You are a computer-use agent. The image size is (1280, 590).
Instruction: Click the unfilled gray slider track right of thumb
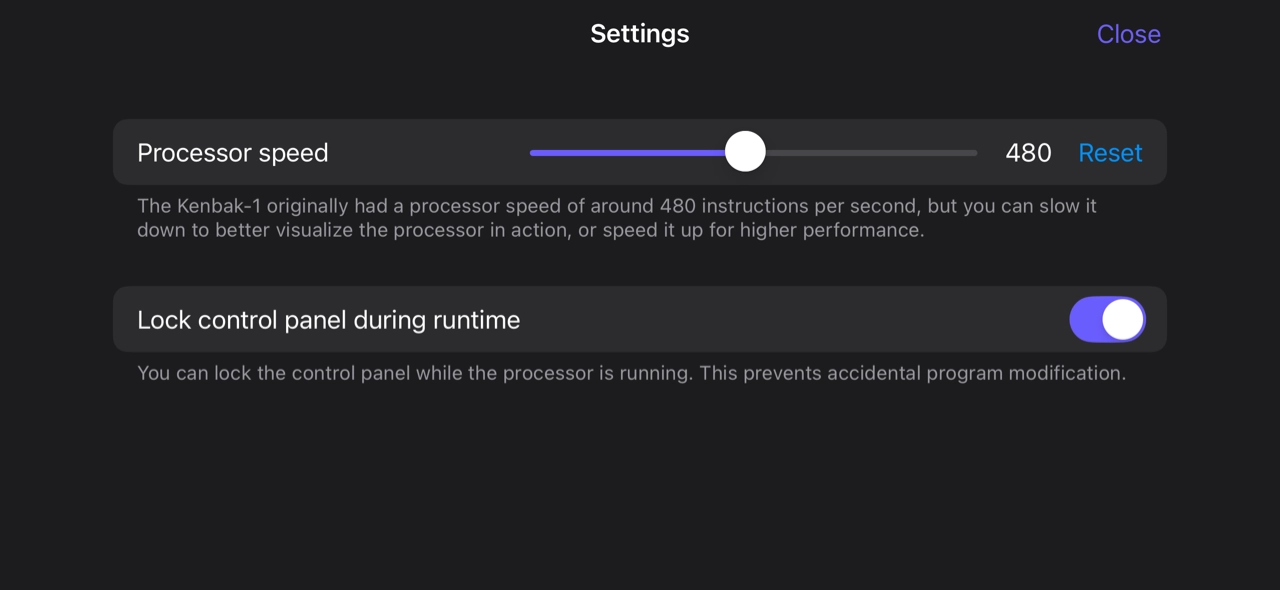(x=870, y=153)
